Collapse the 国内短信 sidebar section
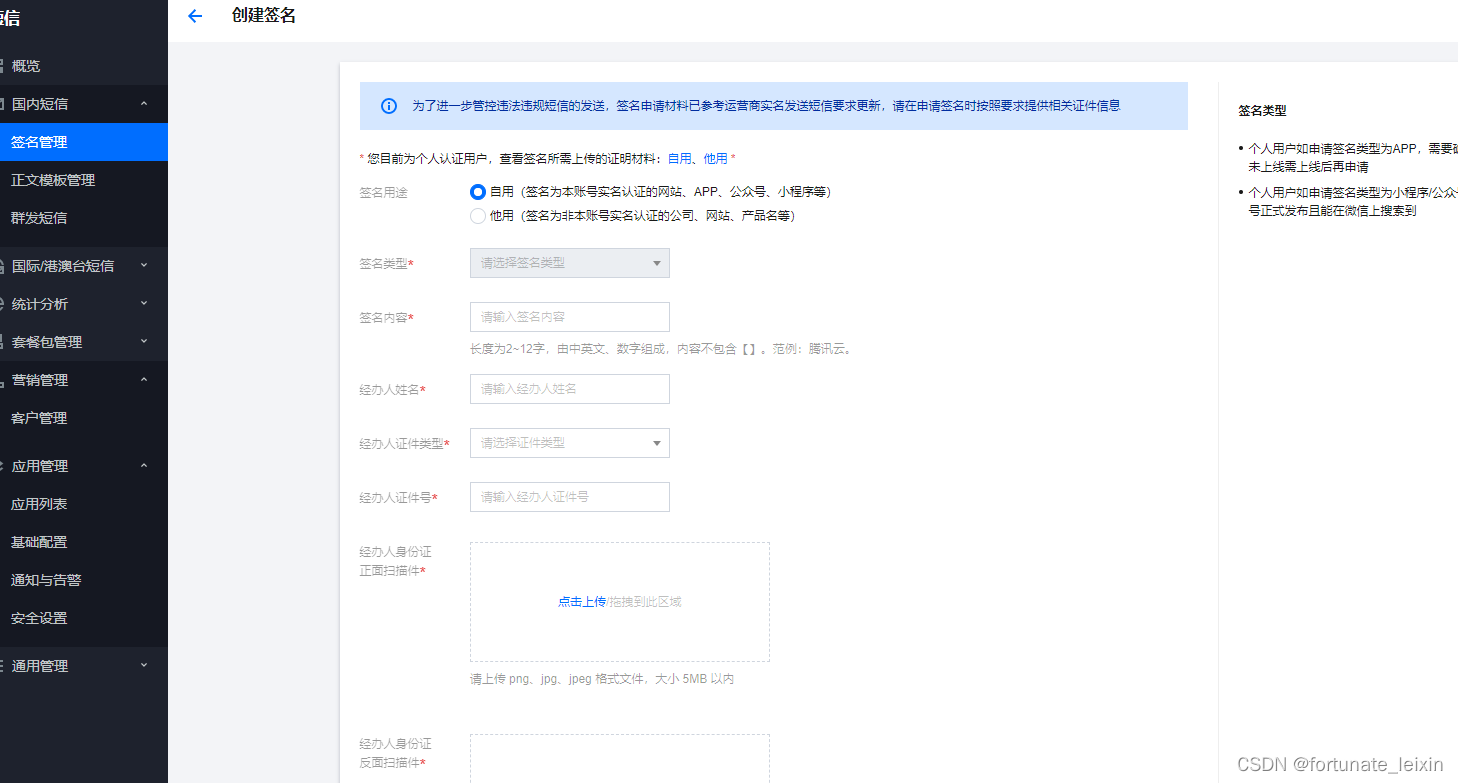 (x=84, y=104)
